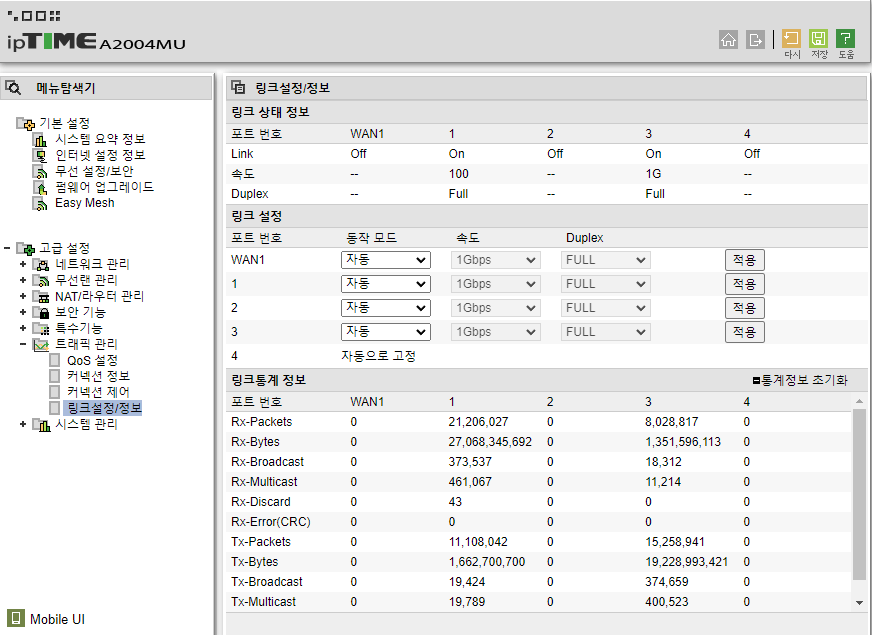Click 적용 button for port 2
This screenshot has height=635, width=872.
745,307
